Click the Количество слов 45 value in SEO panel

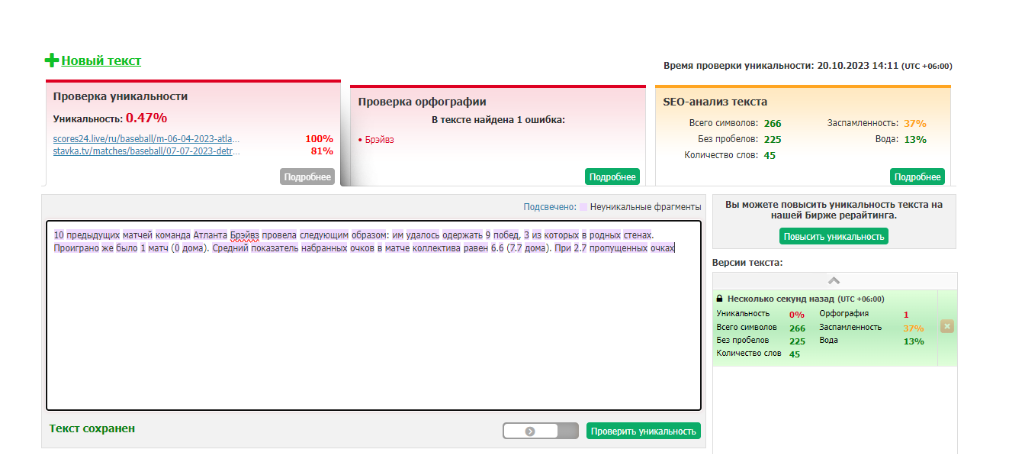770,155
